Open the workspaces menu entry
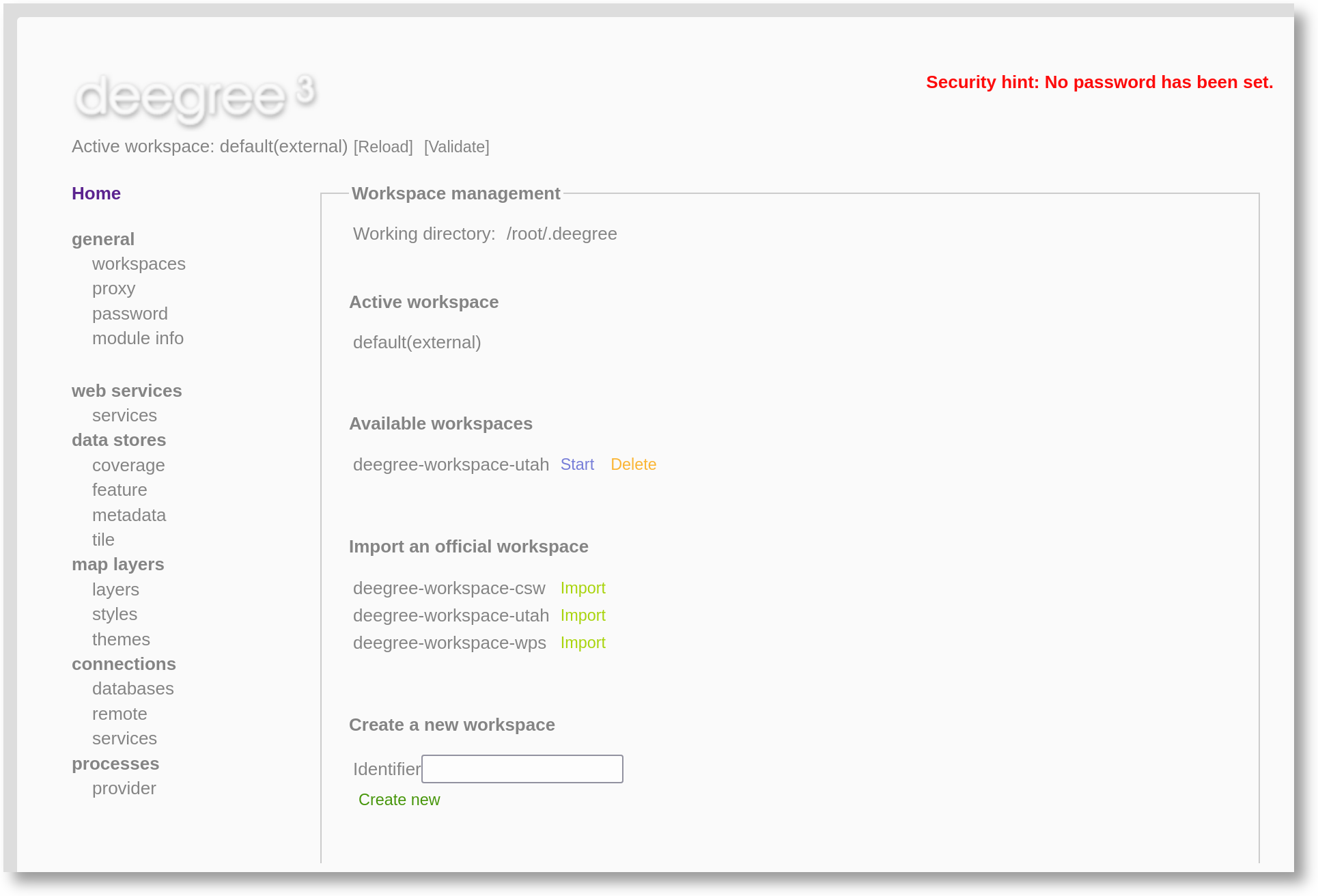1318x896 pixels. 139,264
